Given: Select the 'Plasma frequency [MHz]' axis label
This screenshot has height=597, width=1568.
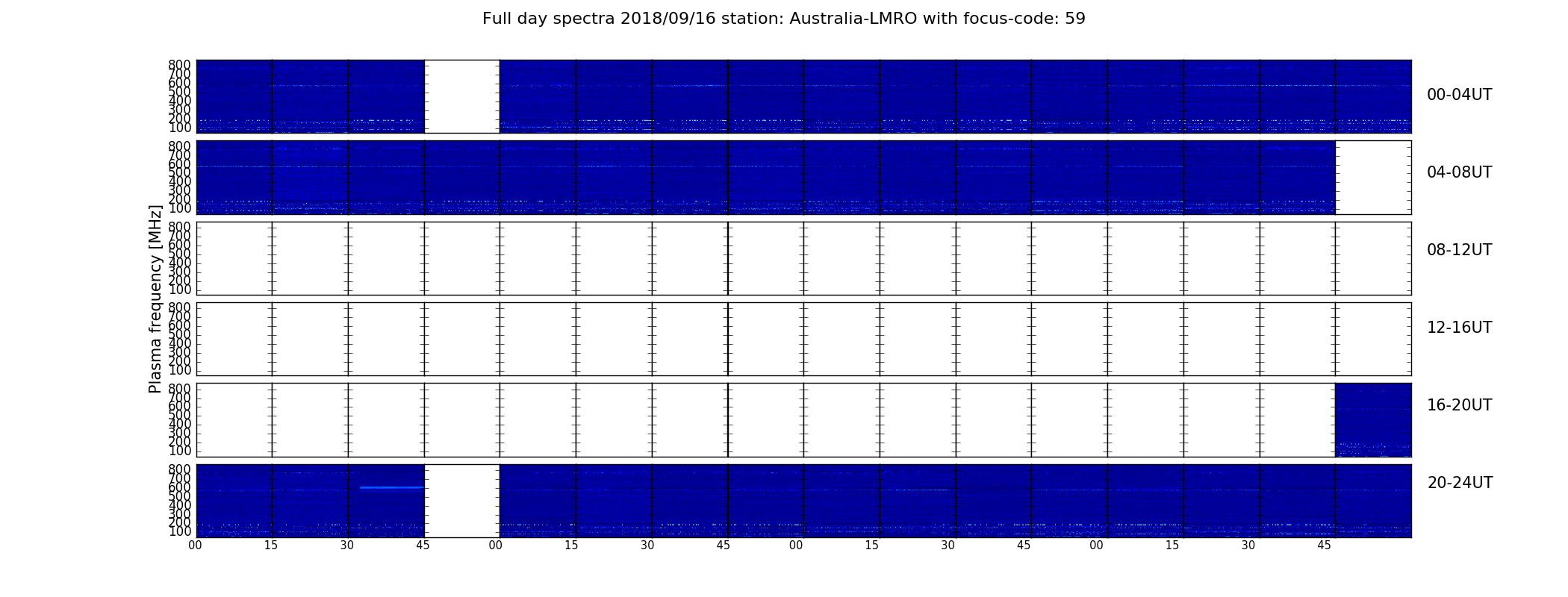Looking at the screenshot, I should click(155, 298).
